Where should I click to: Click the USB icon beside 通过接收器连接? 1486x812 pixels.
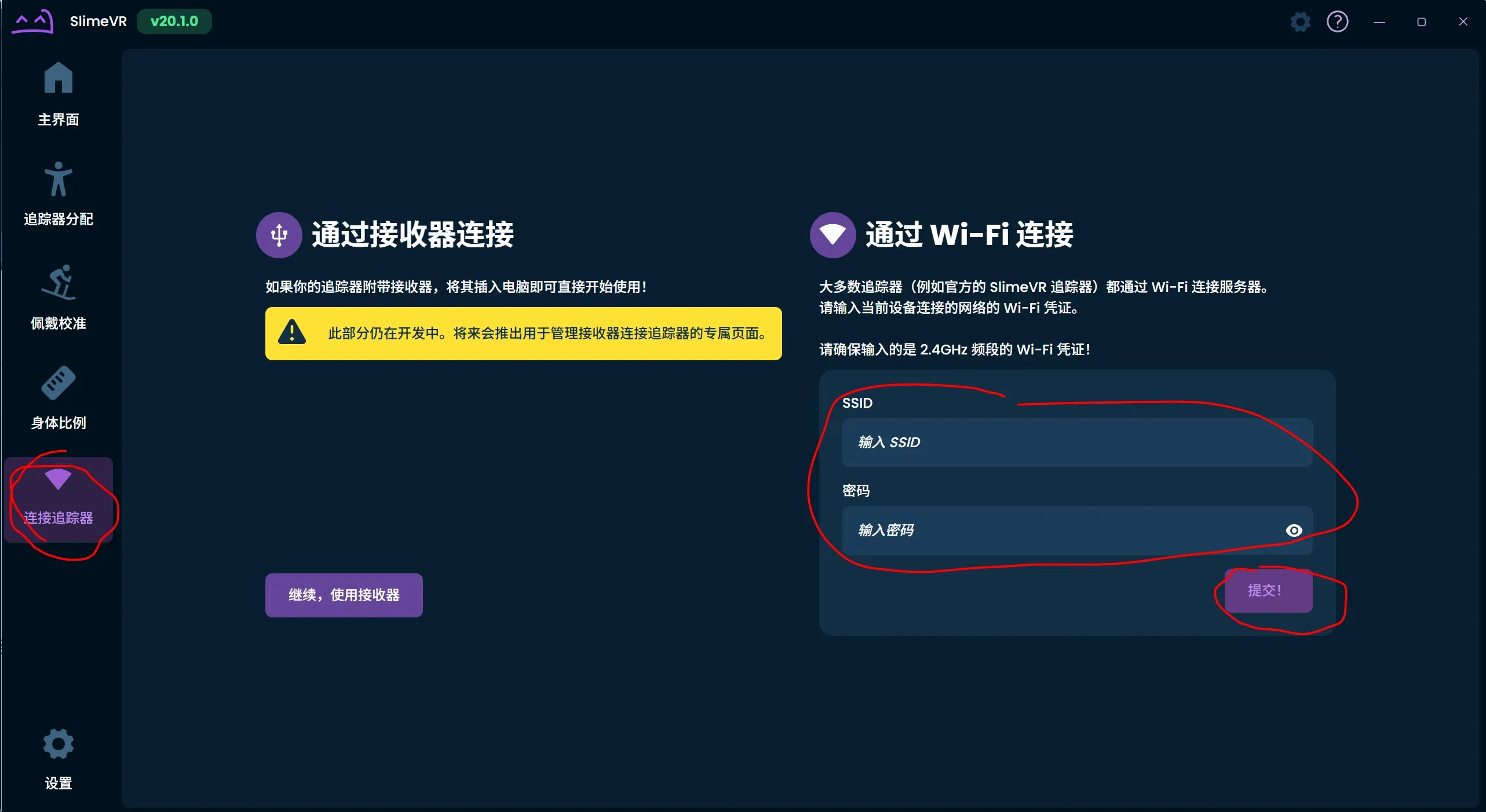(x=279, y=235)
